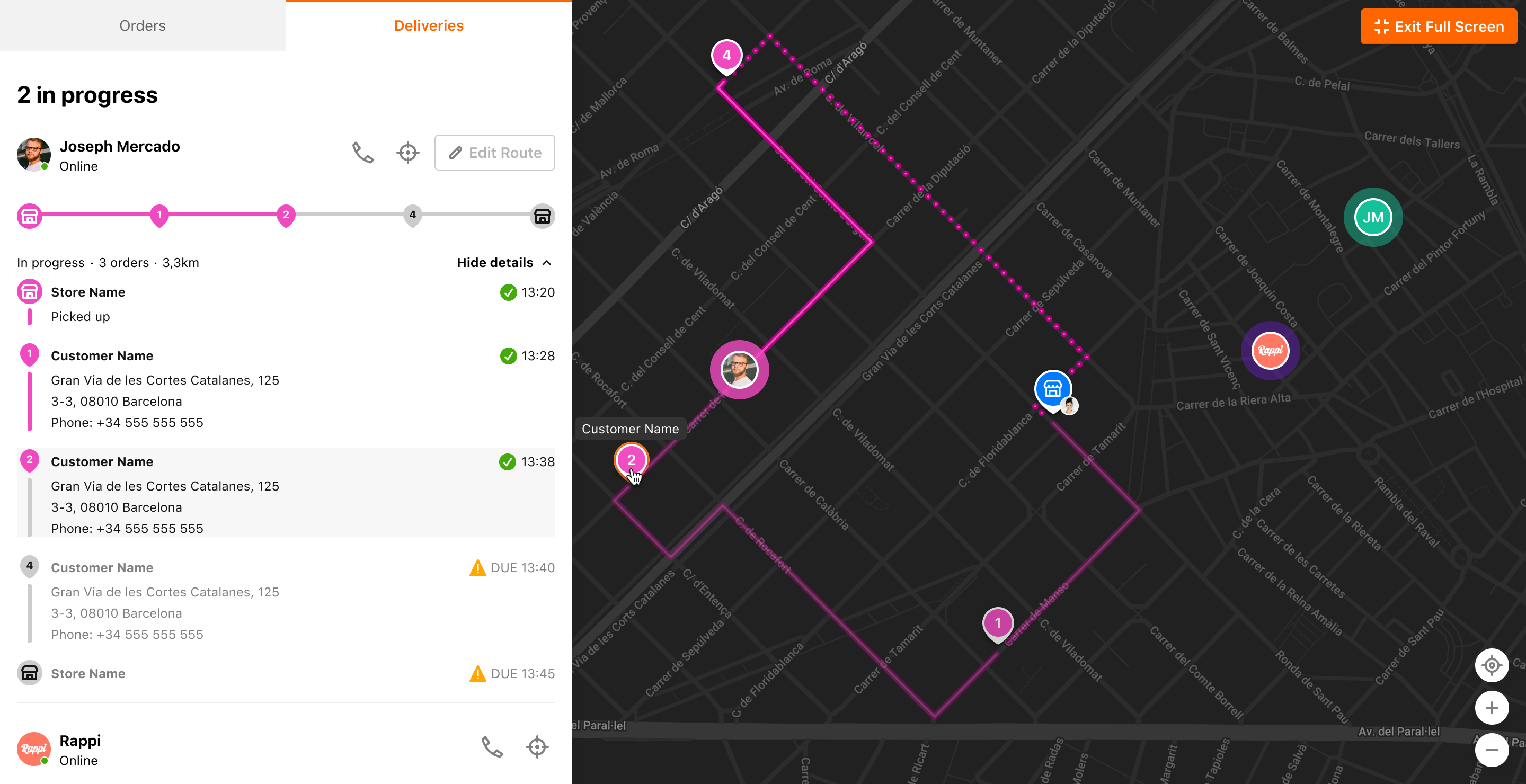
Task: Click the gray stop 4 pin in details list
Action: coord(30,567)
